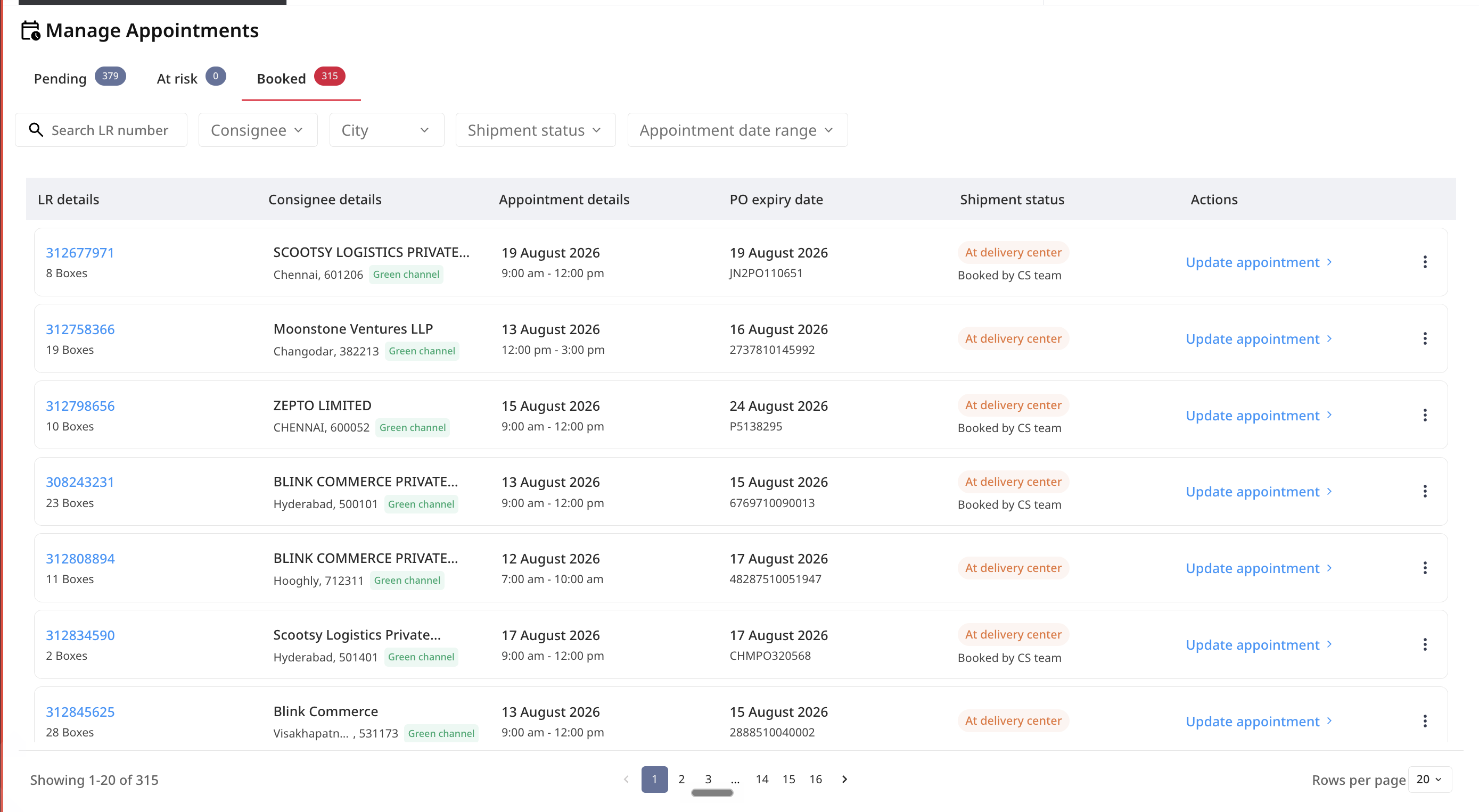The image size is (1479, 812).
Task: Click the 315 booked count badge
Action: pyautogui.click(x=330, y=76)
